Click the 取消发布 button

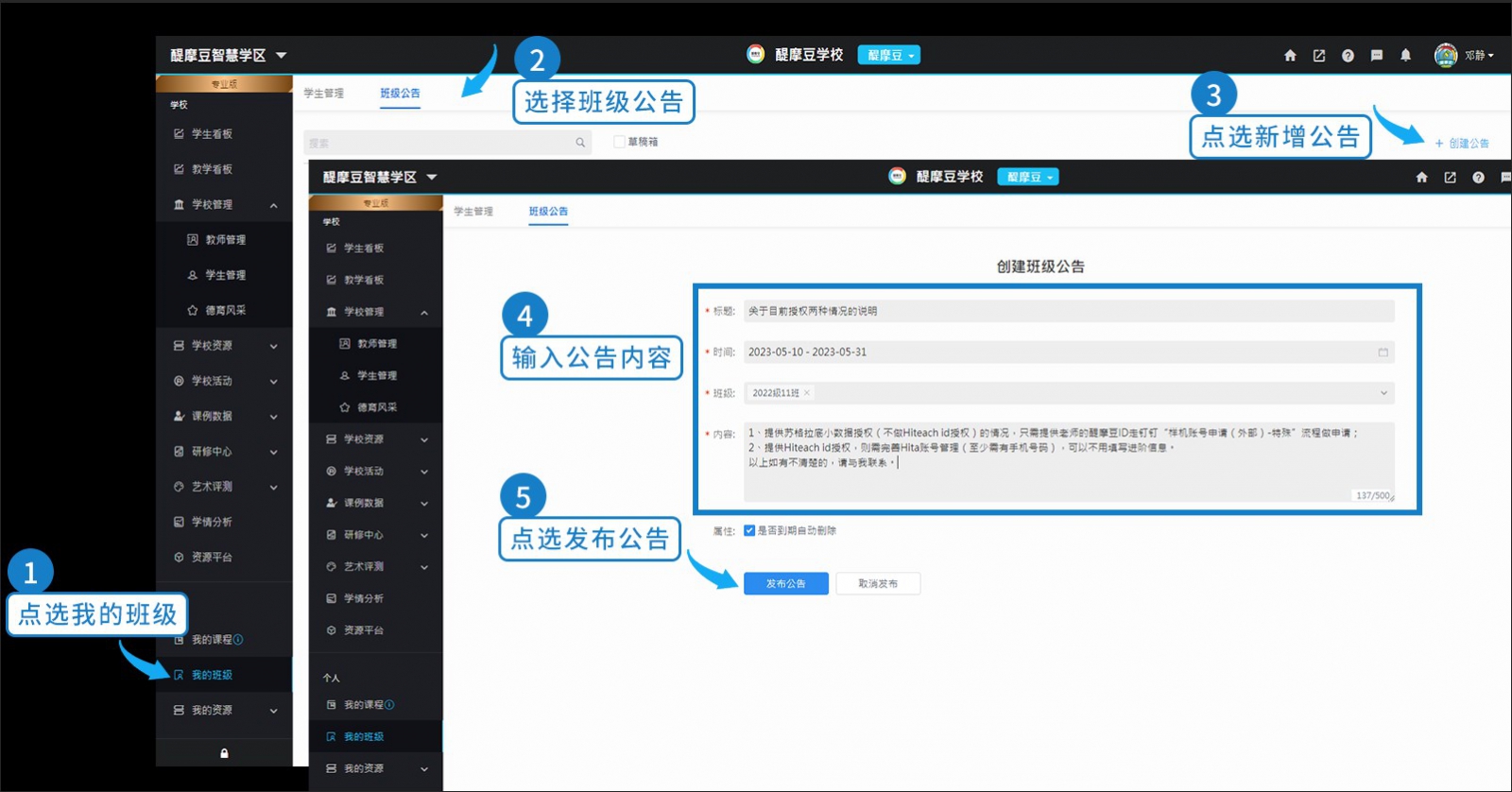point(878,584)
